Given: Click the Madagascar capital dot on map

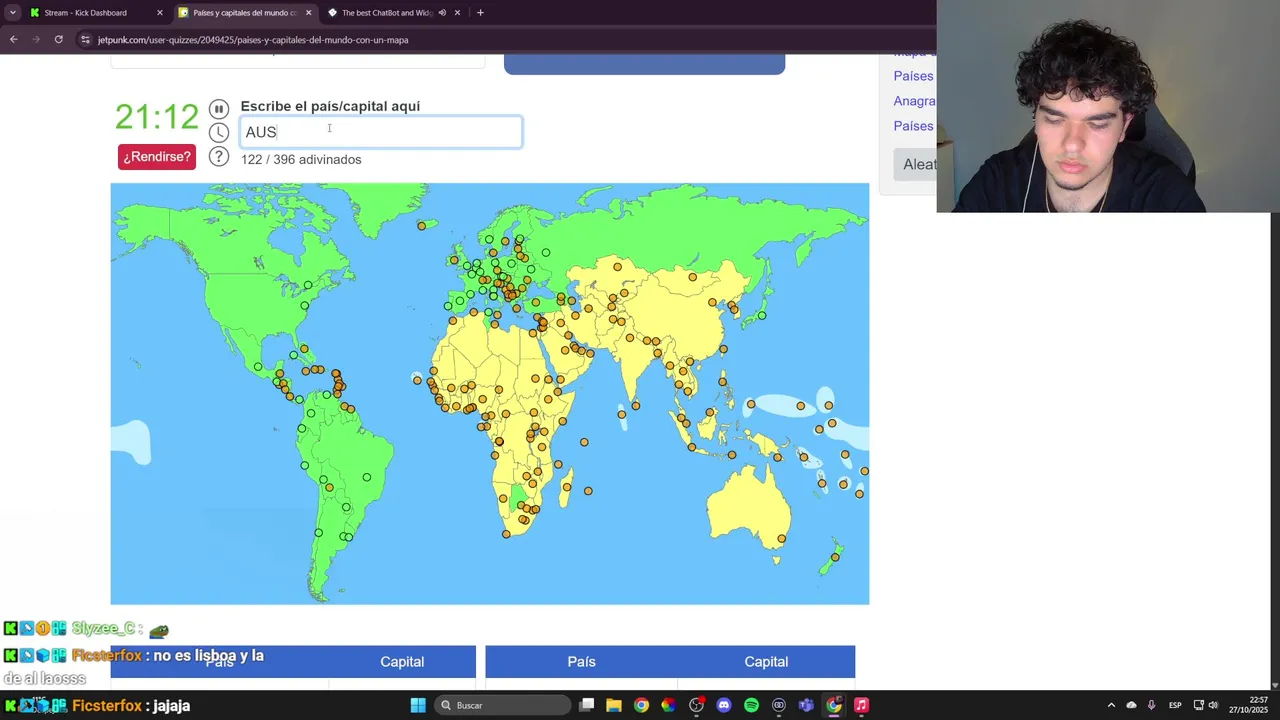Looking at the screenshot, I should [567, 487].
